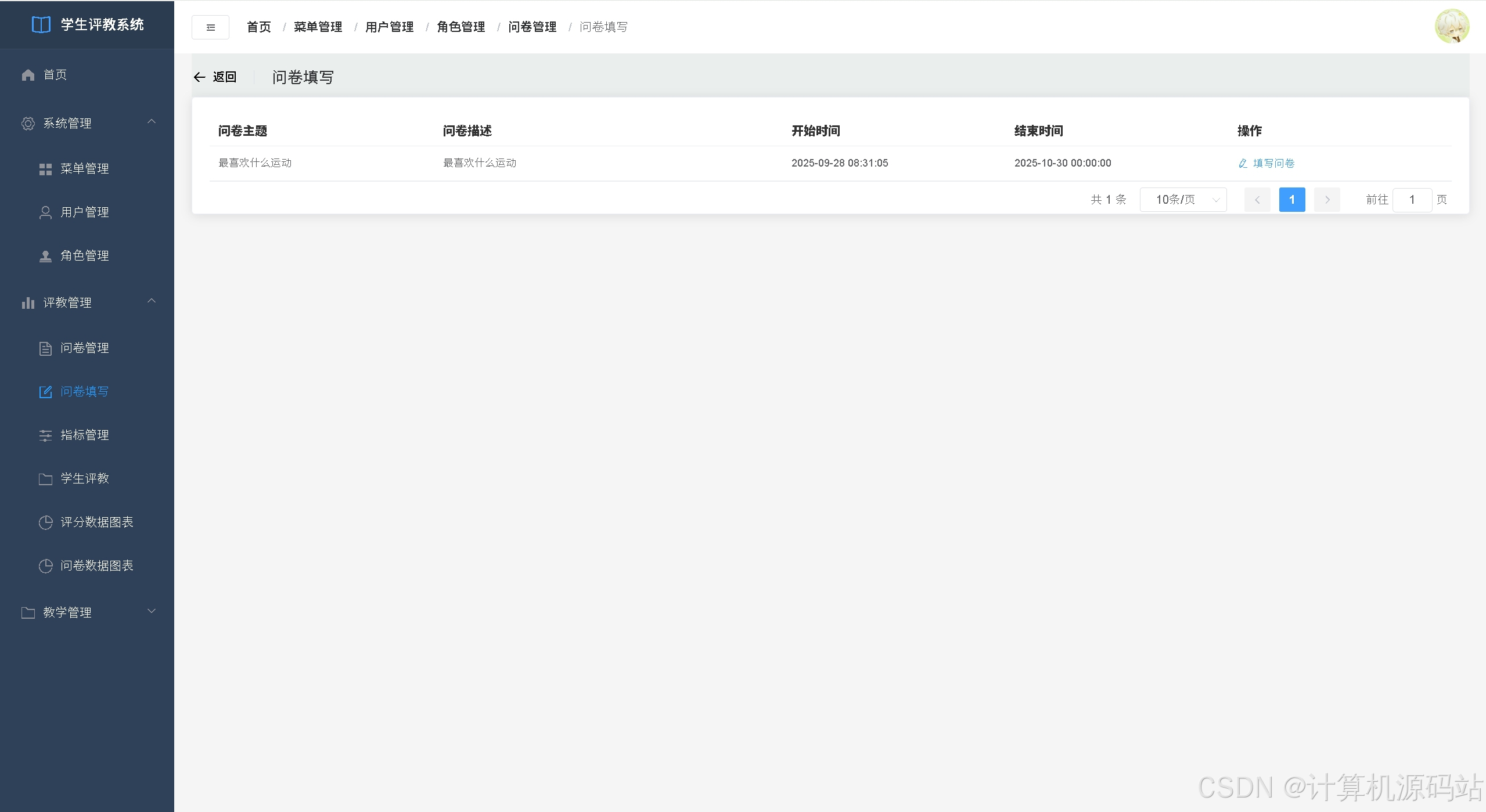Screen dimensions: 1486x812
Task: Click the end time 2025-10-30 00:00:00
Action: (1063, 163)
